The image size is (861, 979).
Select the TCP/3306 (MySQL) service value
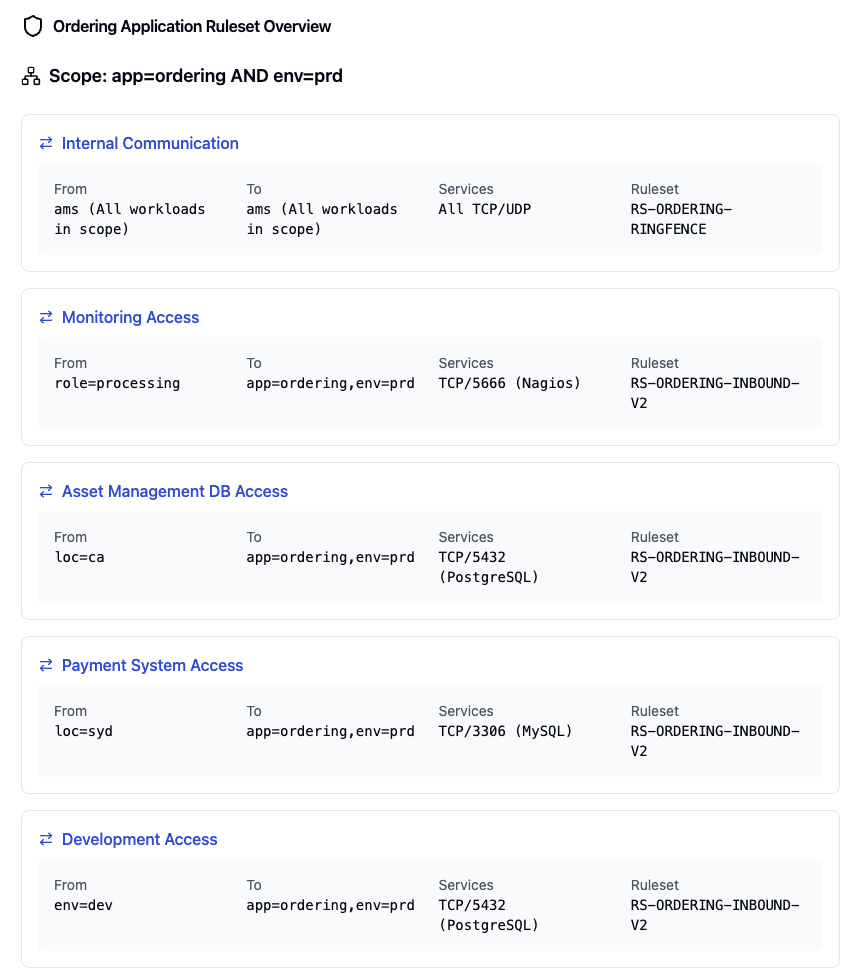click(x=505, y=731)
